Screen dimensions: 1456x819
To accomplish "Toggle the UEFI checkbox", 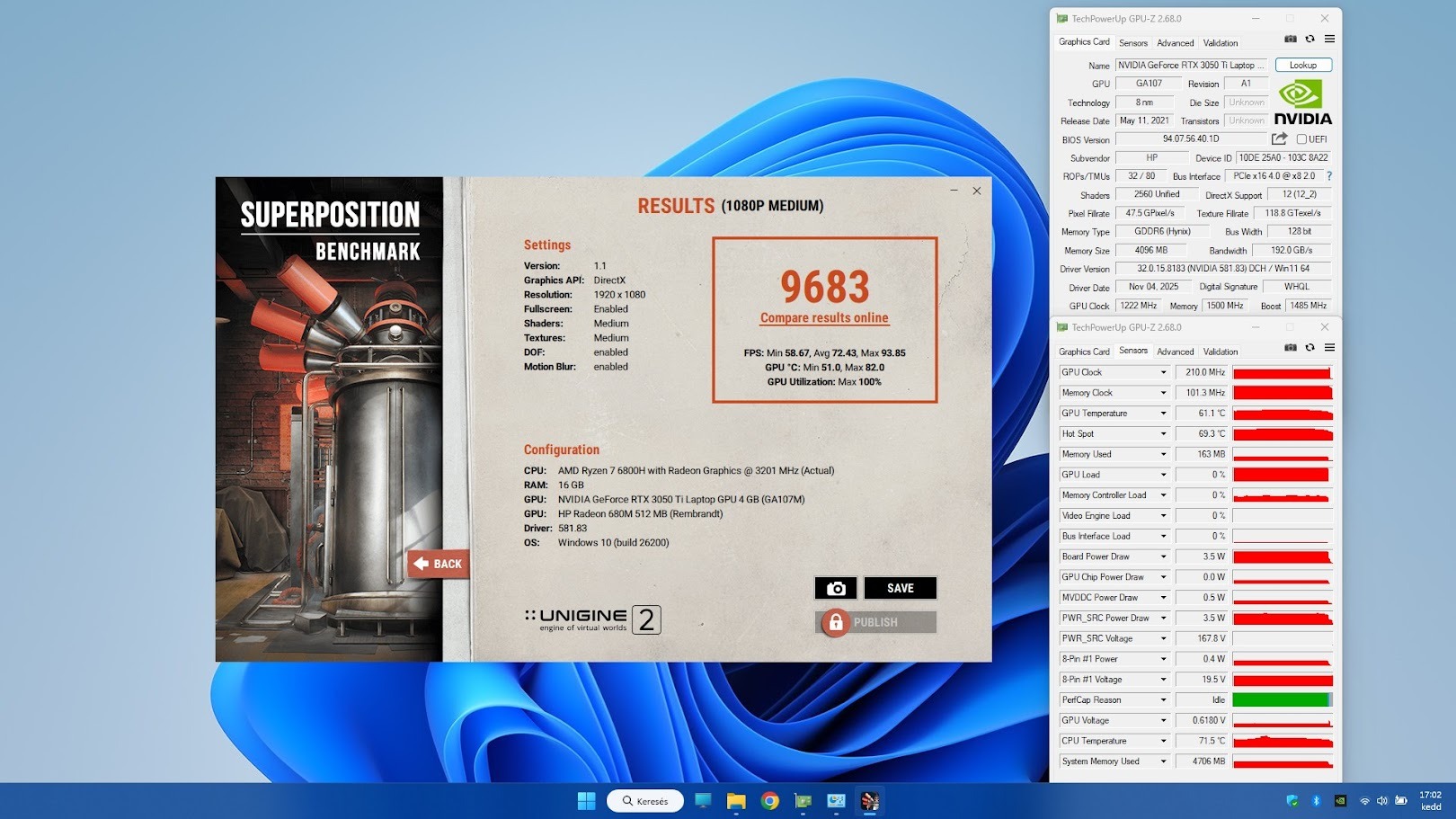I will click(1301, 139).
